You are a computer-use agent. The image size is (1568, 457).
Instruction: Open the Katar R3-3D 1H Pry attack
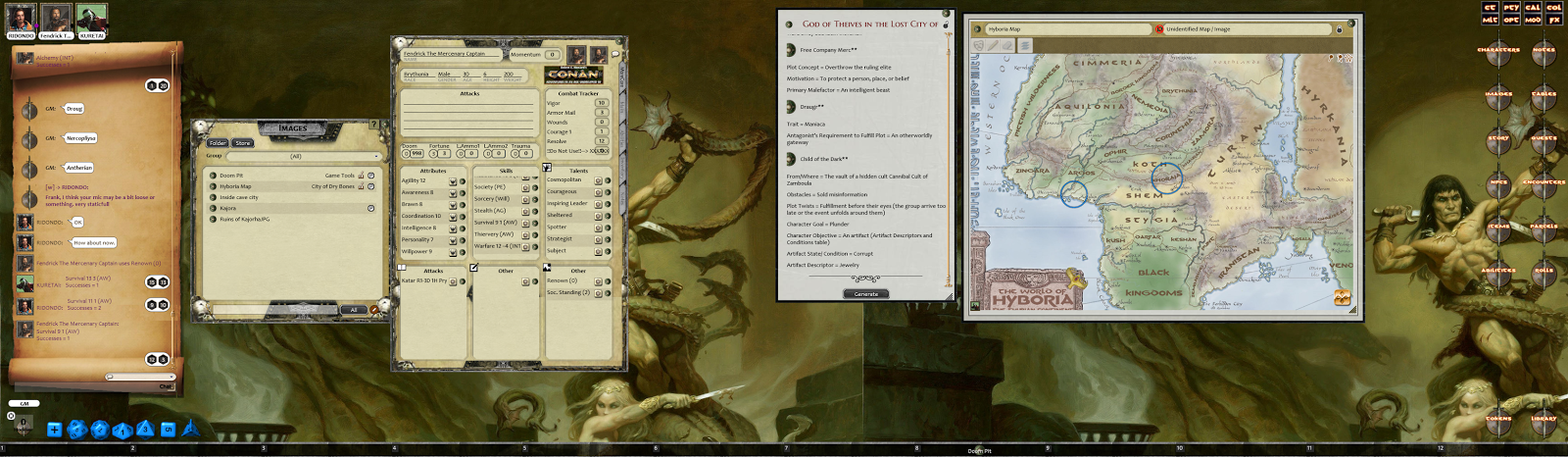(x=423, y=280)
